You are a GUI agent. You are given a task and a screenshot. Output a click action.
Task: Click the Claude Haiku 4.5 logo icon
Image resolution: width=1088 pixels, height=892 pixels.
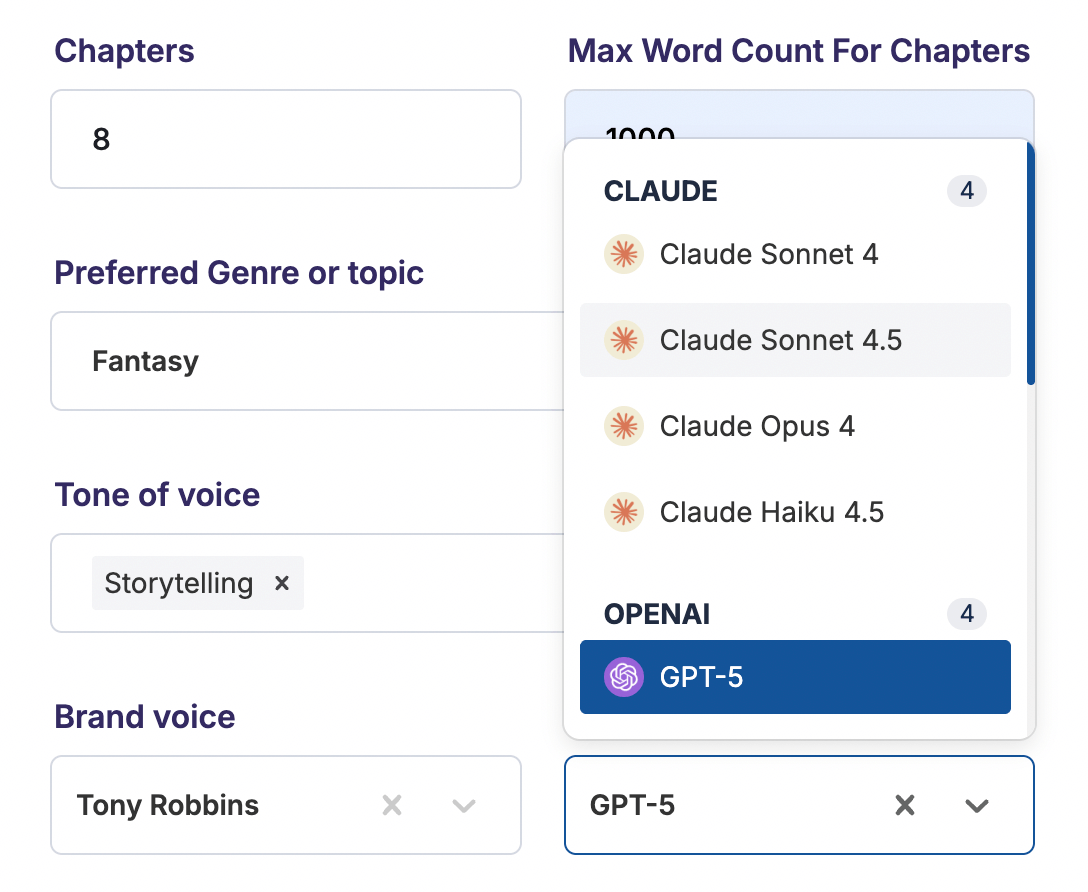(623, 513)
